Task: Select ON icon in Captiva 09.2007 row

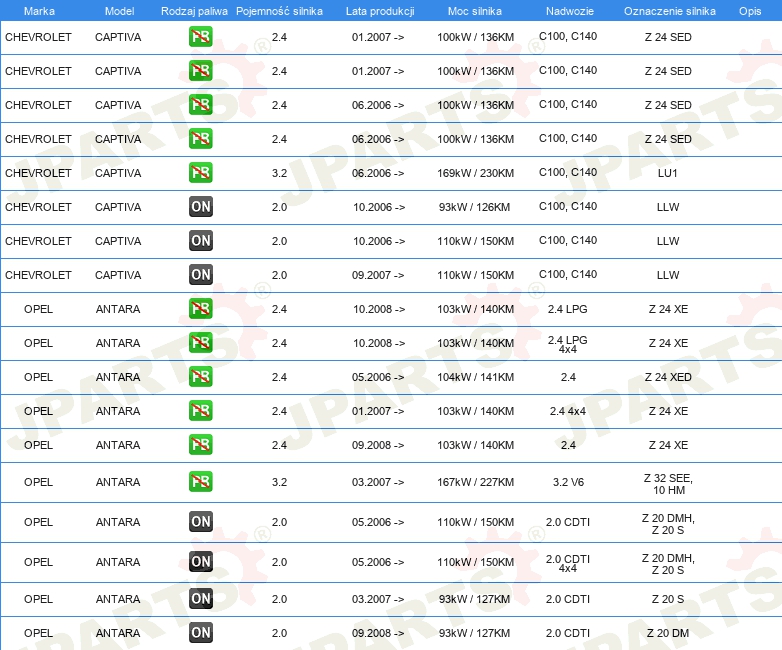Action: (x=200, y=275)
